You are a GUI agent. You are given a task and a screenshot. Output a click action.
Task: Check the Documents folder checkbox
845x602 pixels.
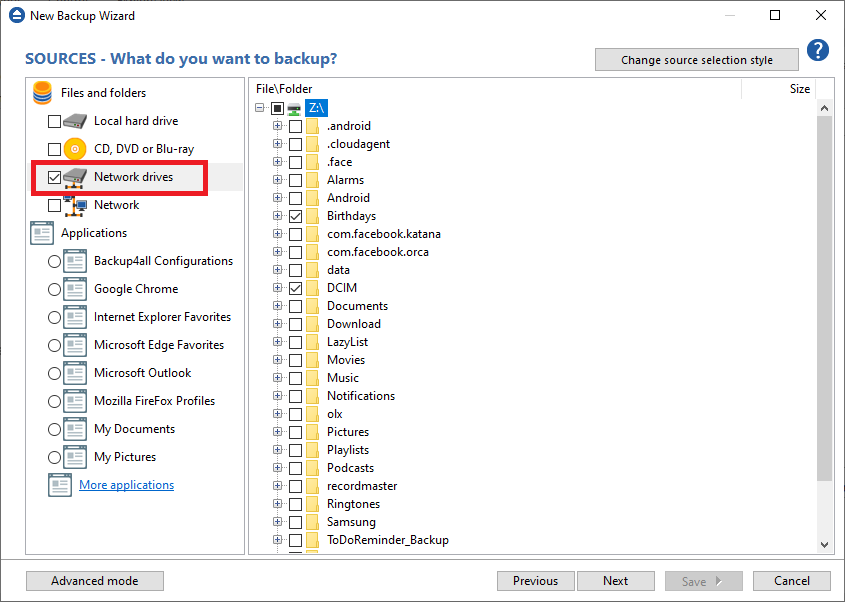click(x=295, y=307)
